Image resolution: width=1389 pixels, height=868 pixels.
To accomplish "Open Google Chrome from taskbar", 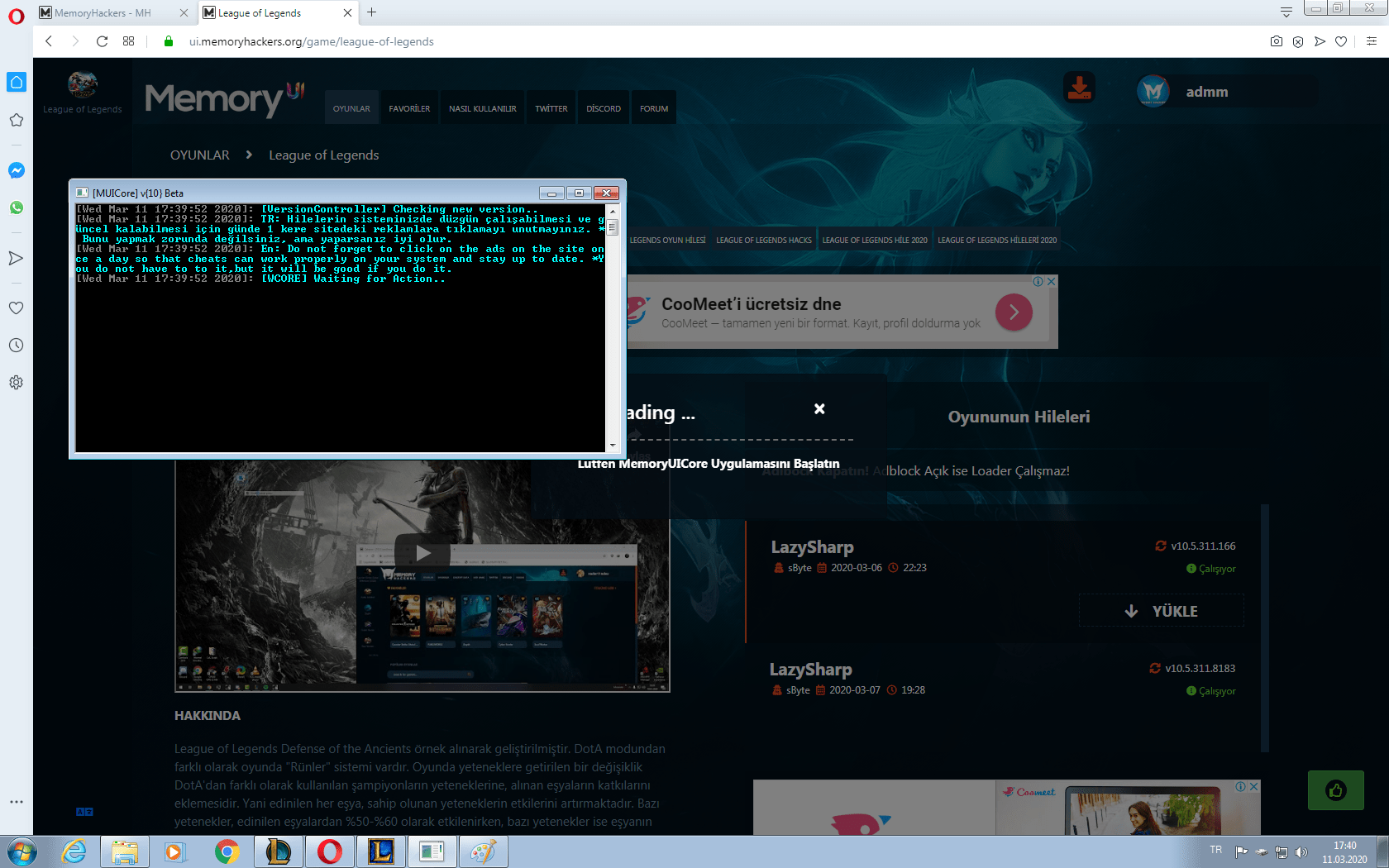I will click(227, 851).
